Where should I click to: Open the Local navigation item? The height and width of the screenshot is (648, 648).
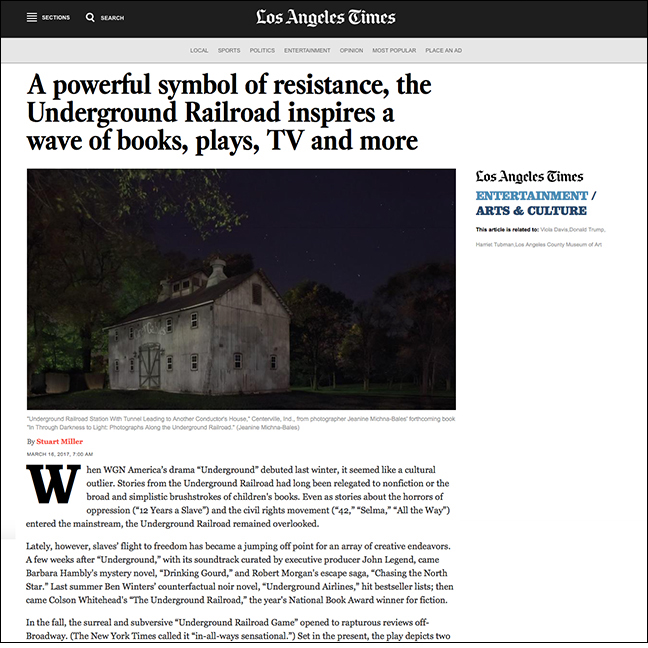point(199,50)
